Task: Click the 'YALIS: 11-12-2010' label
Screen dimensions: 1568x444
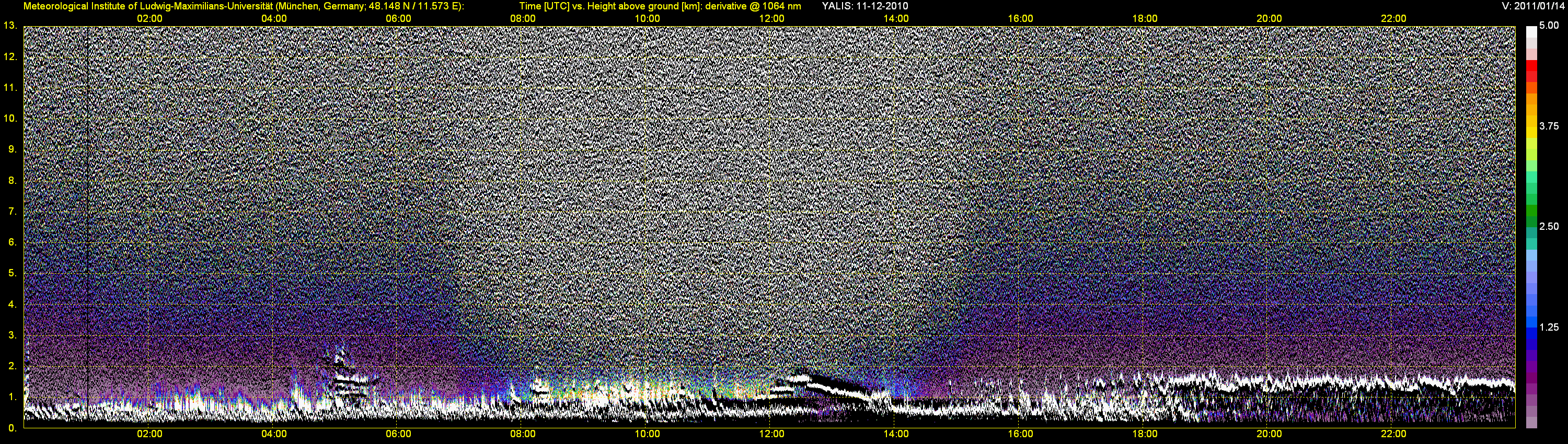Action: (x=865, y=6)
